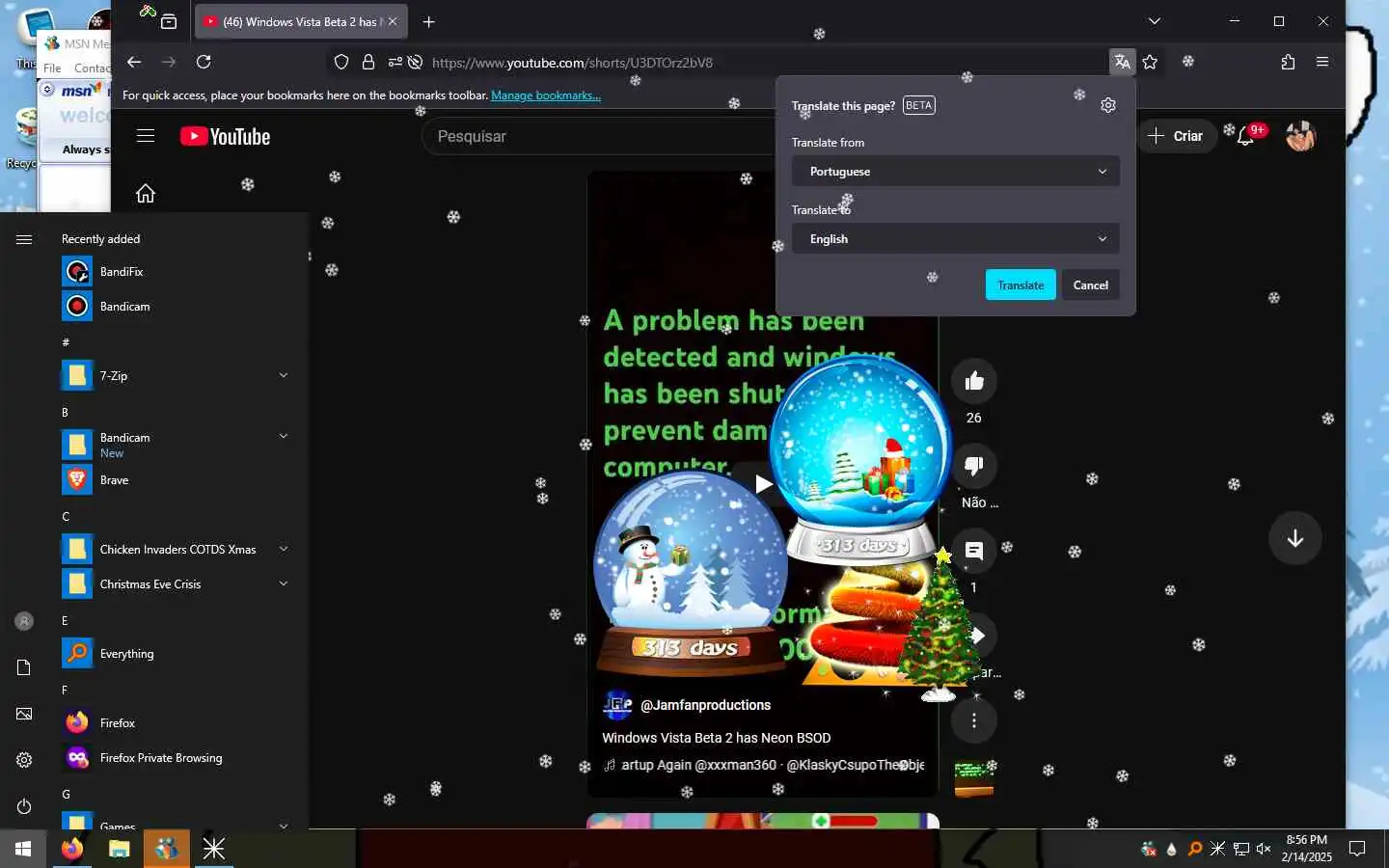Viewport: 1389px width, 868px height.
Task: Go to YouTube home via logo
Action: click(225, 136)
